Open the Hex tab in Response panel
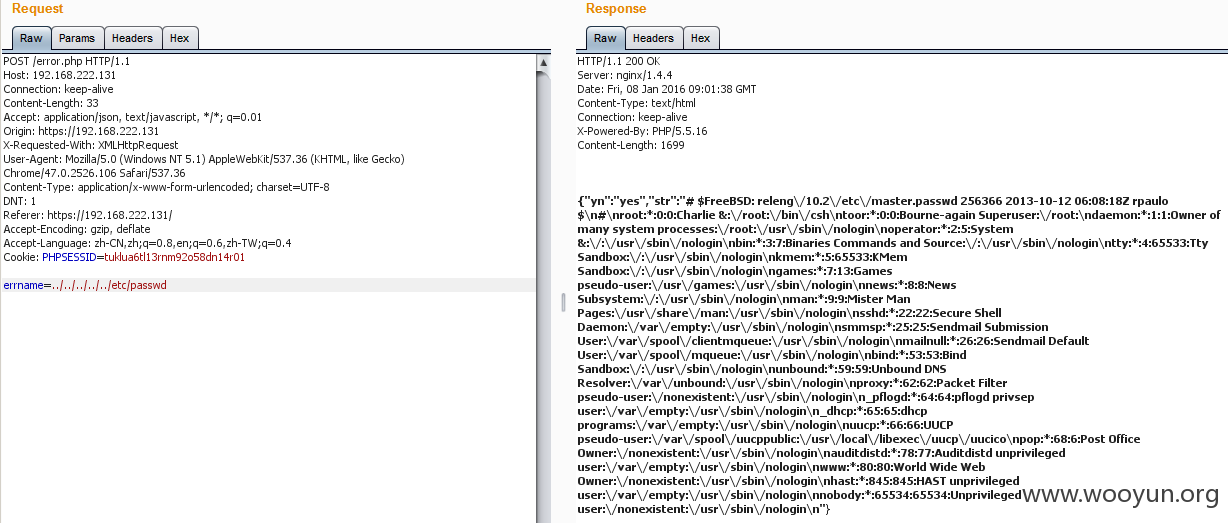Image resolution: width=1228 pixels, height=523 pixels. click(x=701, y=38)
